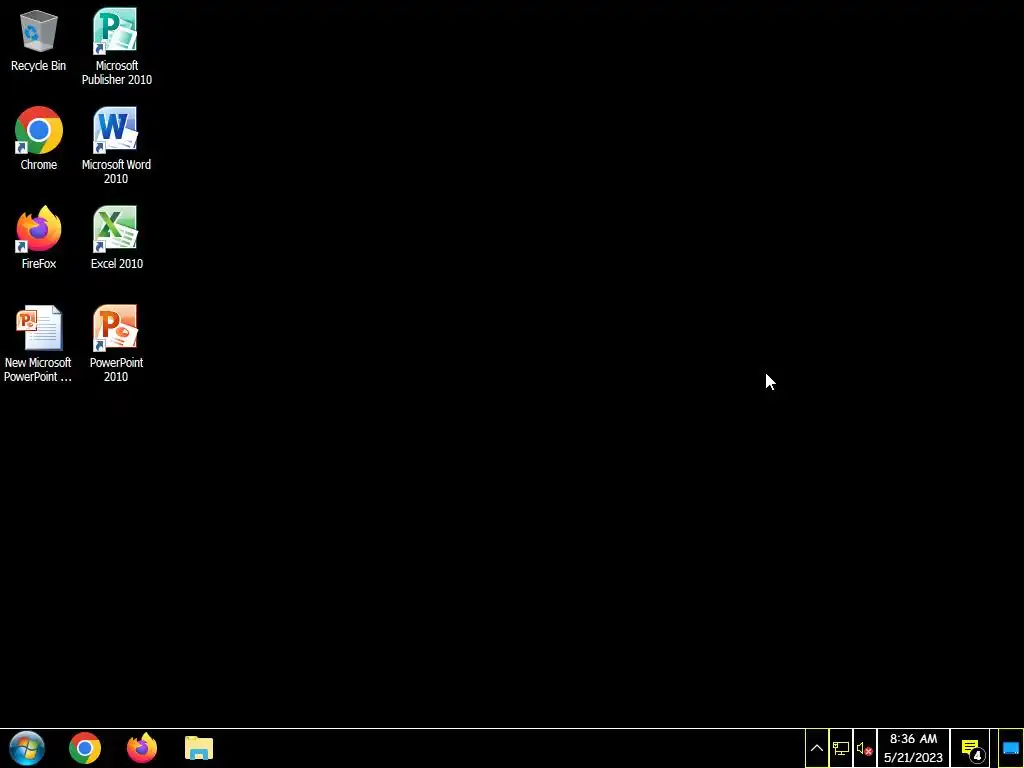Open the Windows Start button
Screen dimensions: 1024x768
pos(27,748)
